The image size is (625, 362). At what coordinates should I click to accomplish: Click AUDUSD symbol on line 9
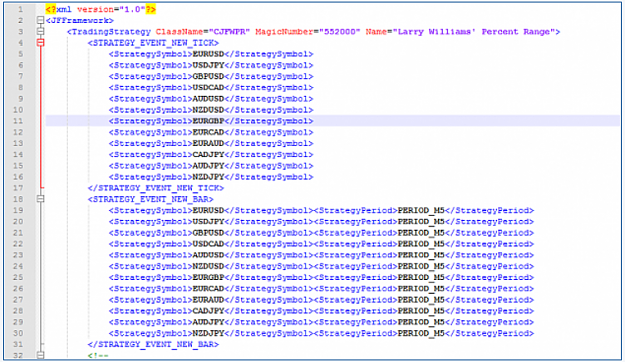coord(208,98)
